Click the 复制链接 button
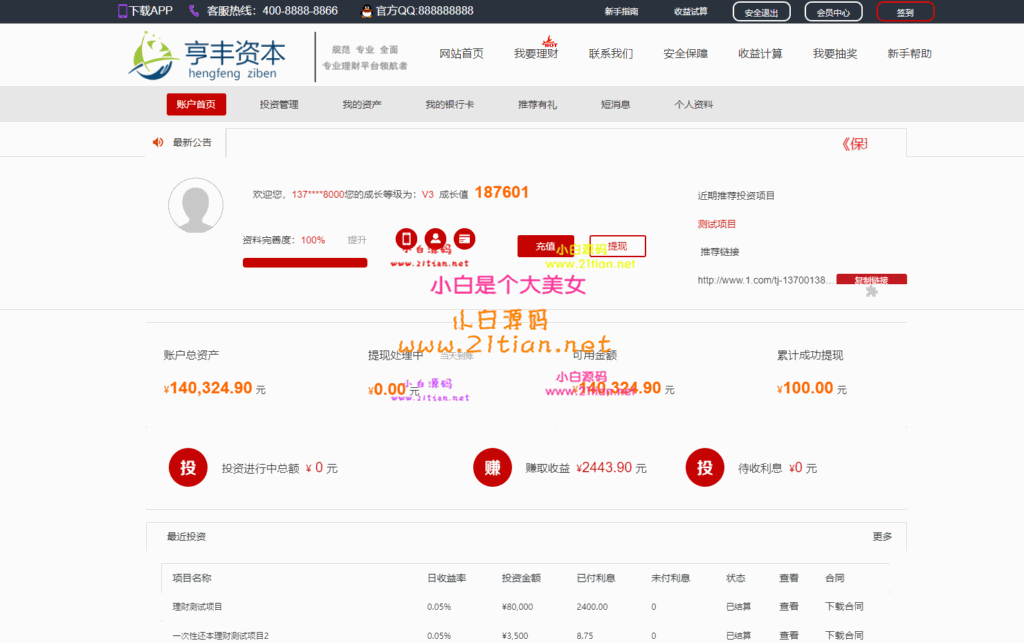This screenshot has height=643, width=1024. (871, 279)
